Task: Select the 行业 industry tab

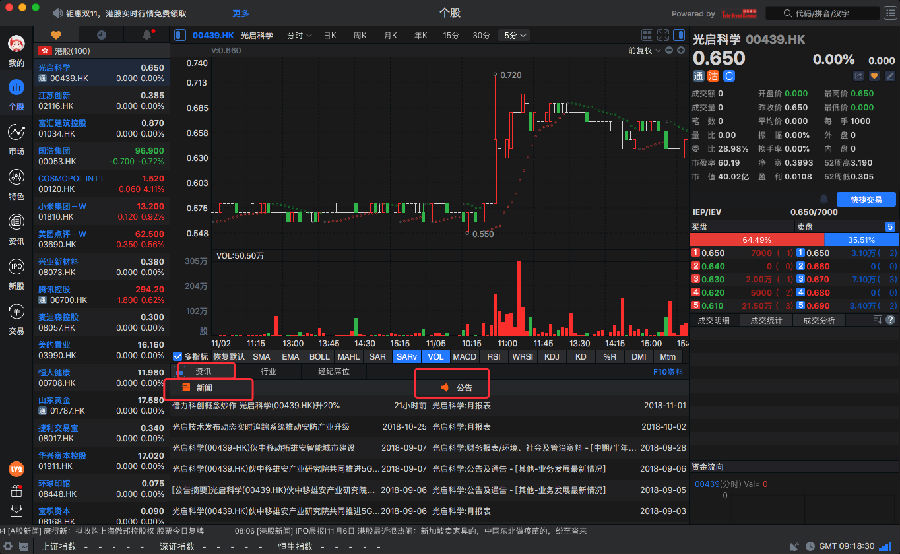Action: pos(269,371)
